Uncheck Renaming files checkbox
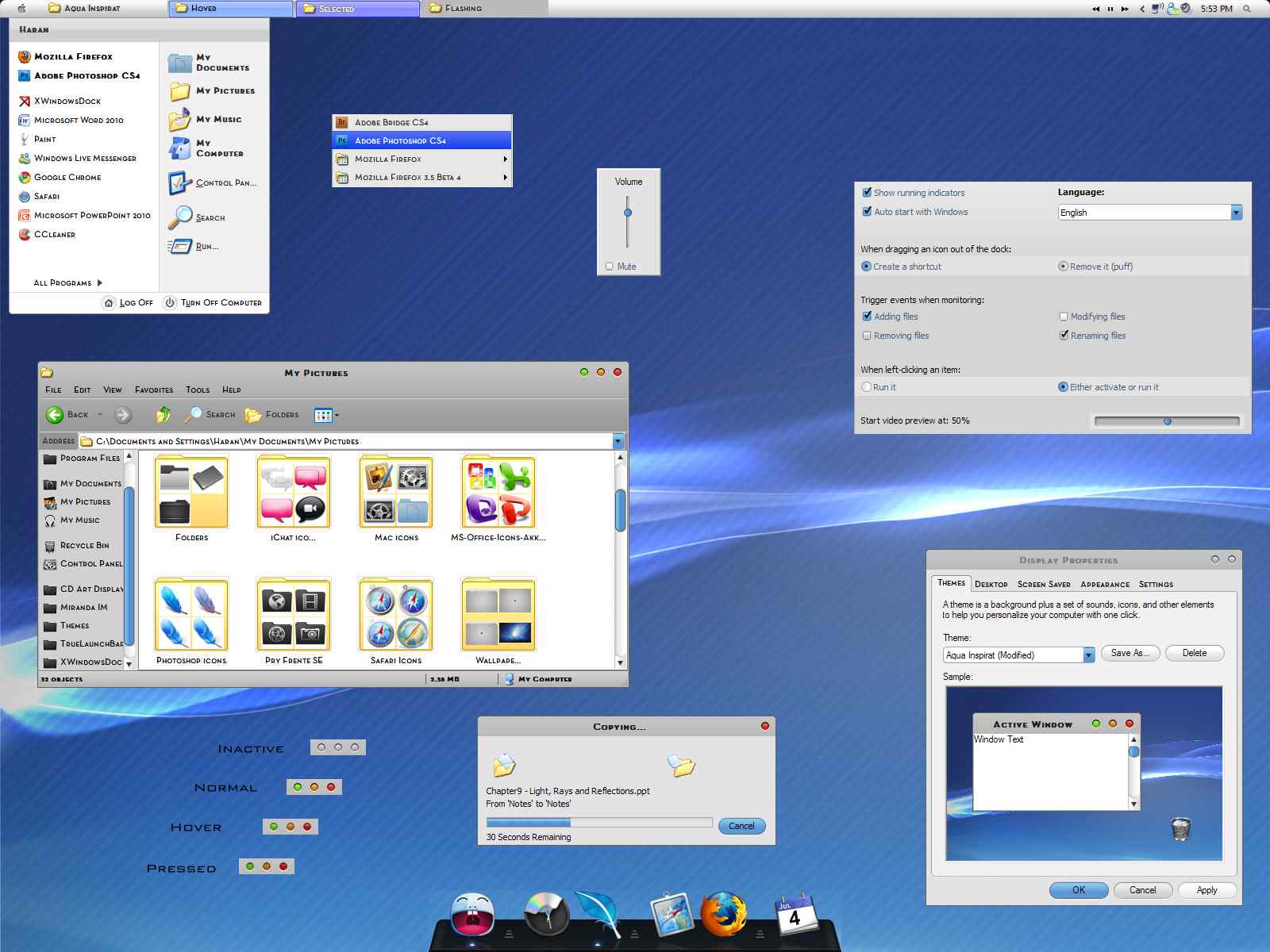 [1064, 336]
